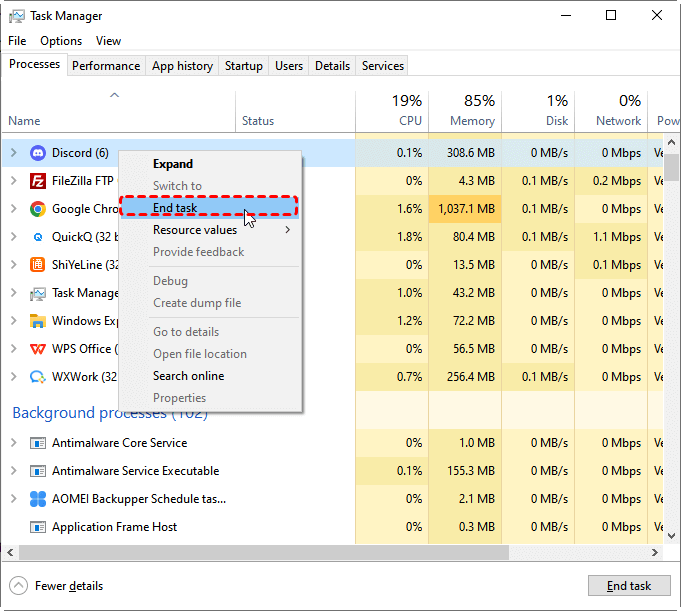The width and height of the screenshot is (681, 611).
Task: Expand the Google Chrome process tree
Action: tap(14, 209)
